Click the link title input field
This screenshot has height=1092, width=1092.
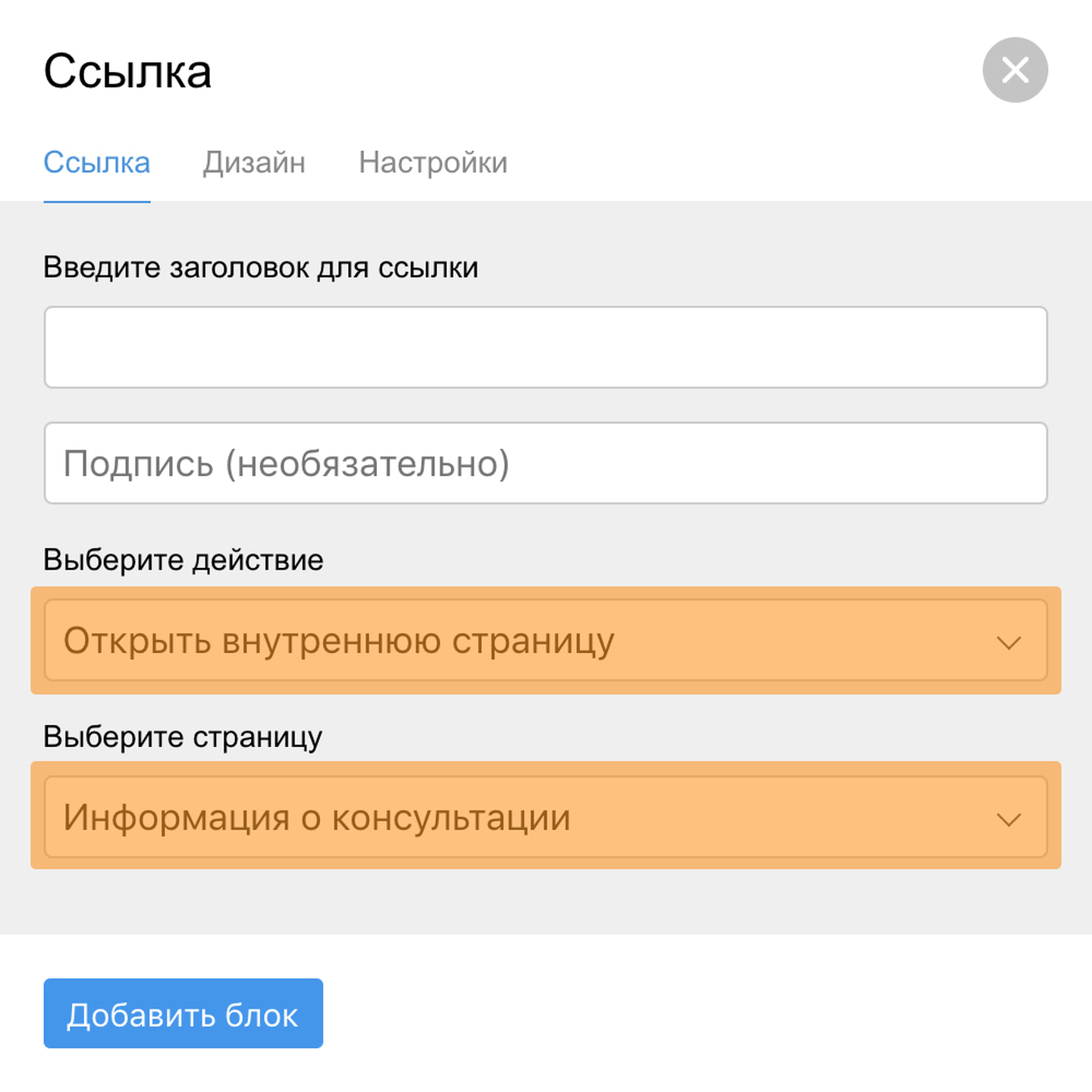coord(546,347)
